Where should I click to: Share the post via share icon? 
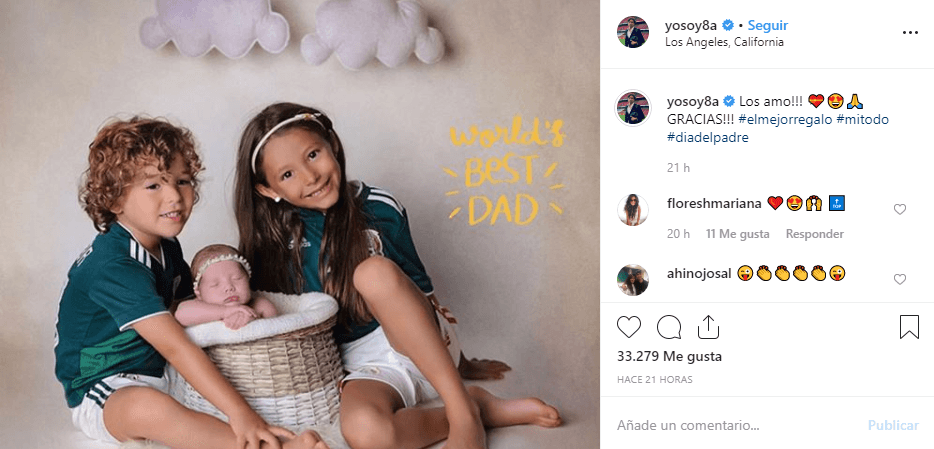(708, 328)
